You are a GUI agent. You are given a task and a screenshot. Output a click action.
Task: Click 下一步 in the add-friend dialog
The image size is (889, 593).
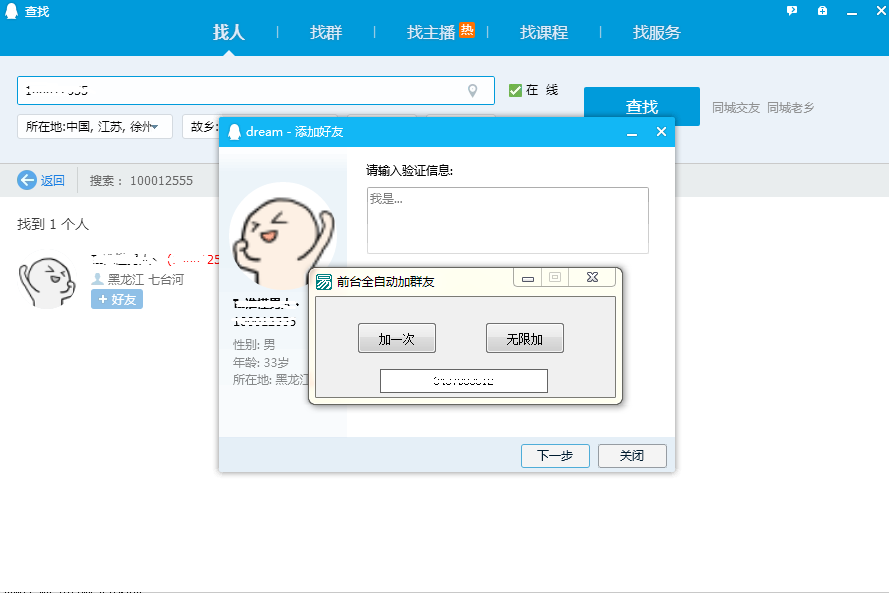pos(555,456)
